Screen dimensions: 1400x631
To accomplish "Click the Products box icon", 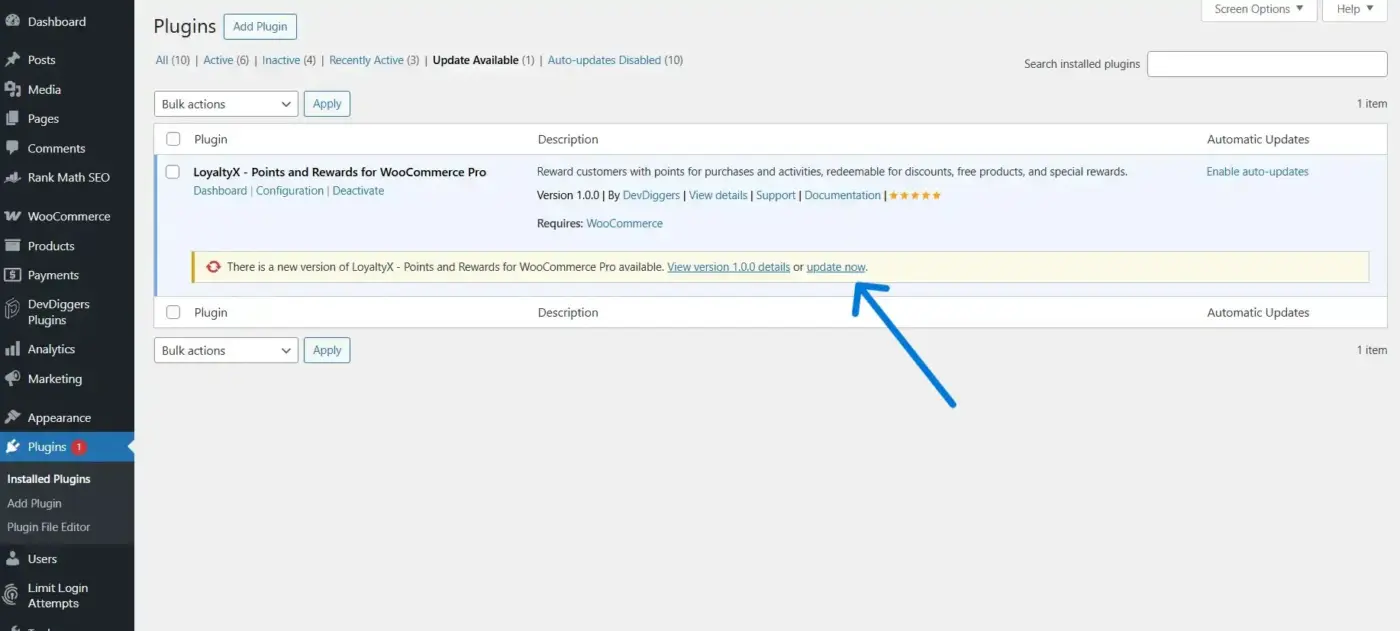I will [x=12, y=245].
